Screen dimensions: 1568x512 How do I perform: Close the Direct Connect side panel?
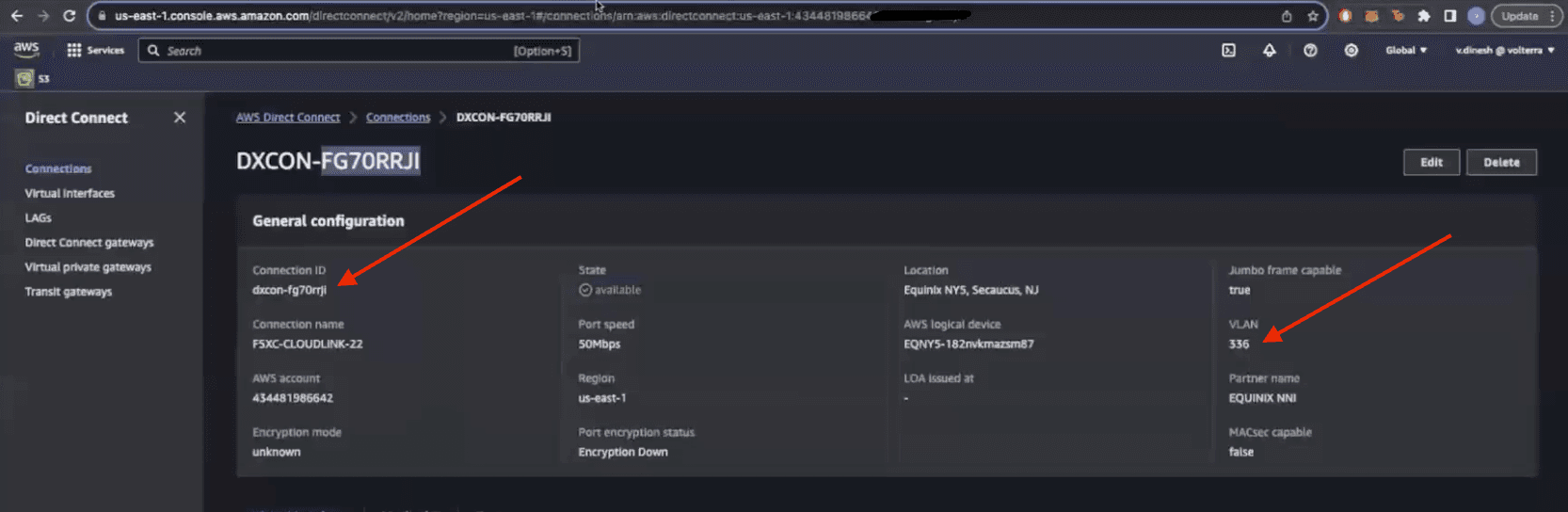(x=180, y=118)
